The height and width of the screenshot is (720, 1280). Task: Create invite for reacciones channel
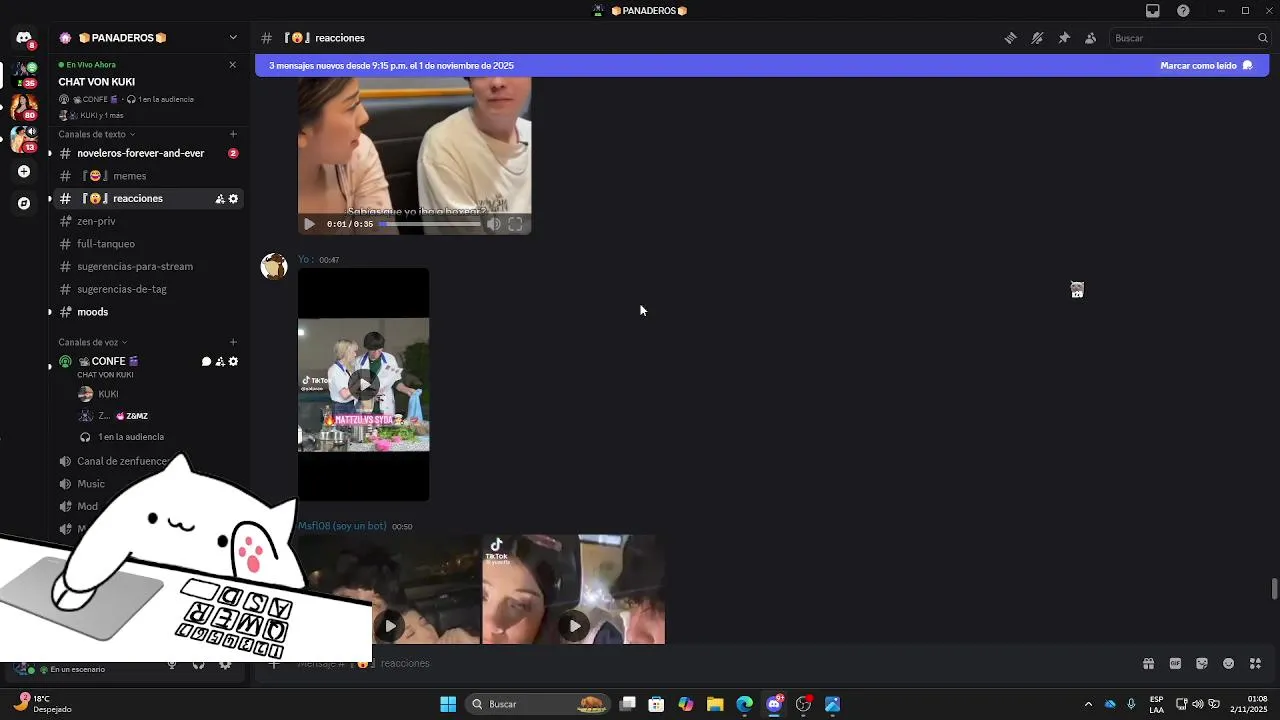[220, 199]
